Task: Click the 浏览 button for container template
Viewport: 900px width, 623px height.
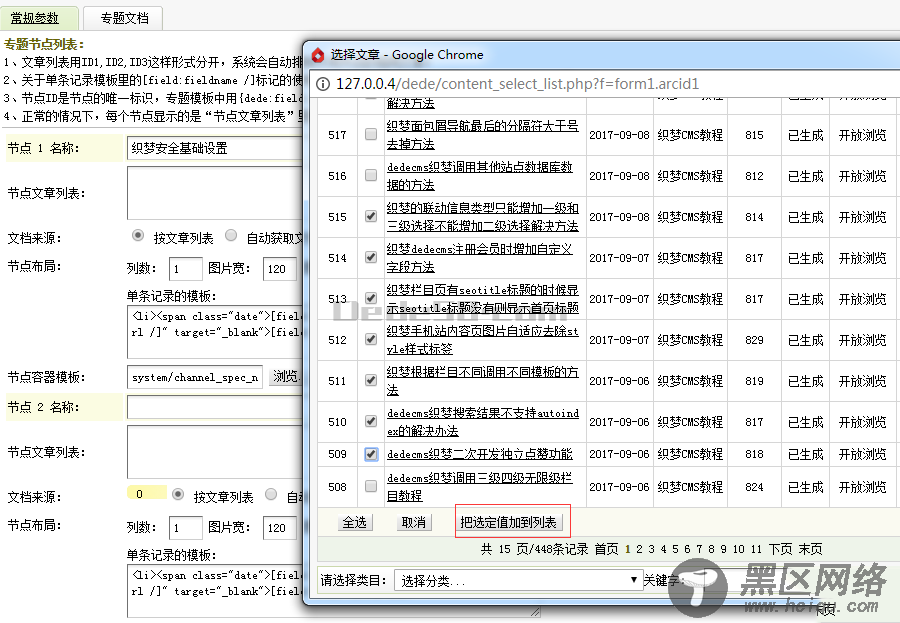Action: click(x=286, y=377)
